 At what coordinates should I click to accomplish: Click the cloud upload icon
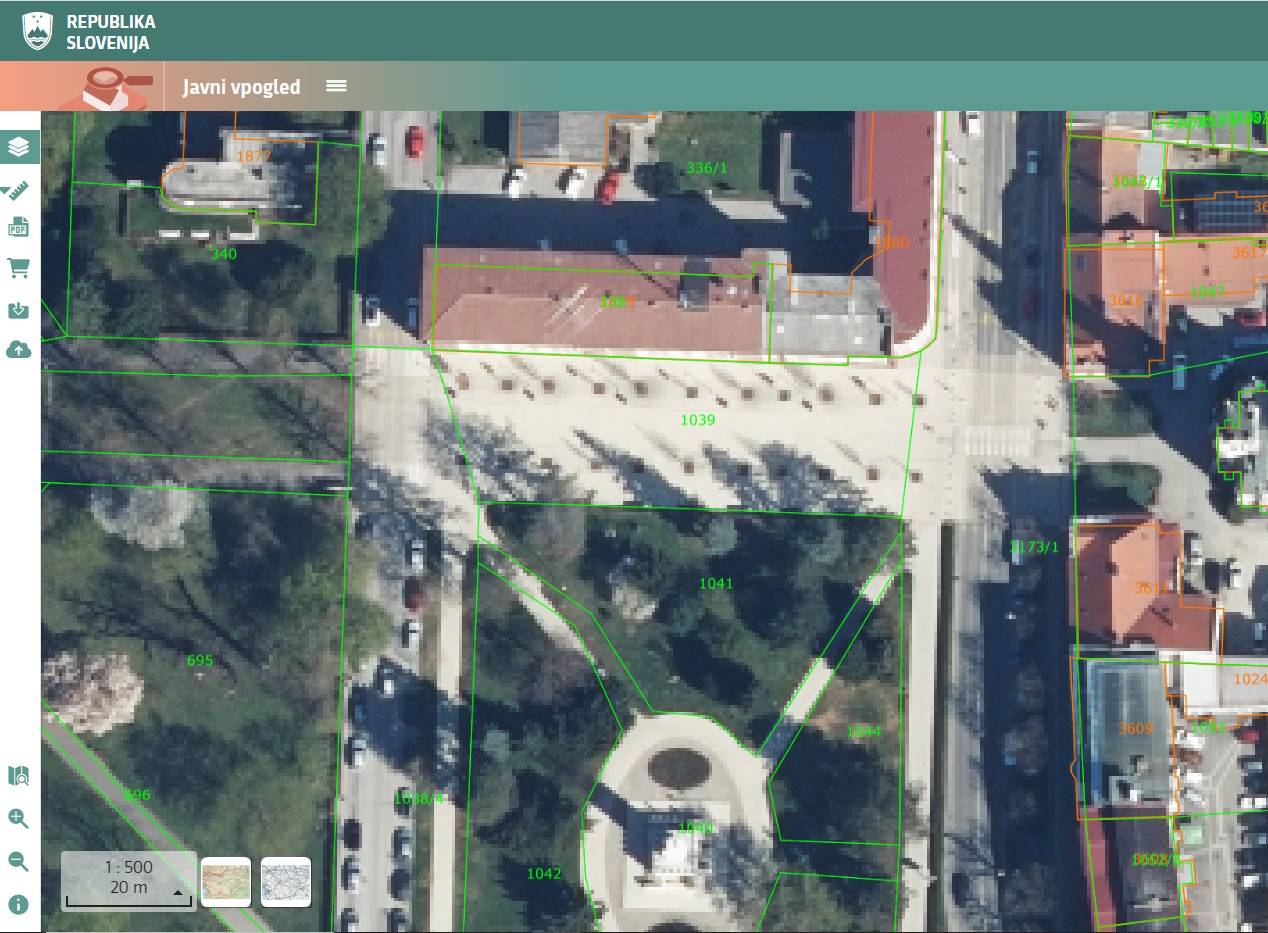(18, 349)
